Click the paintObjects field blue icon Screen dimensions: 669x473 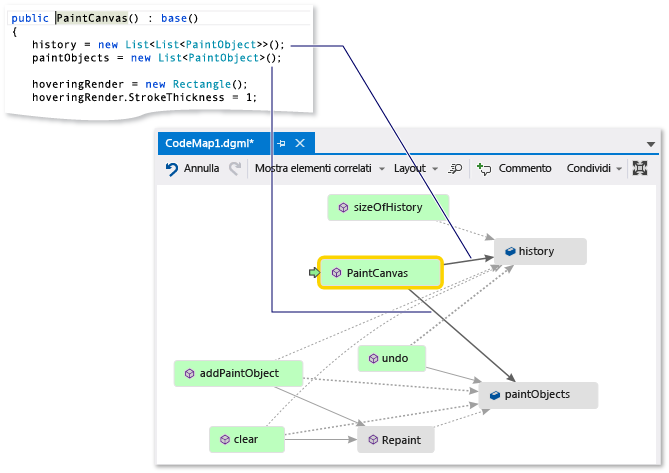pos(495,395)
